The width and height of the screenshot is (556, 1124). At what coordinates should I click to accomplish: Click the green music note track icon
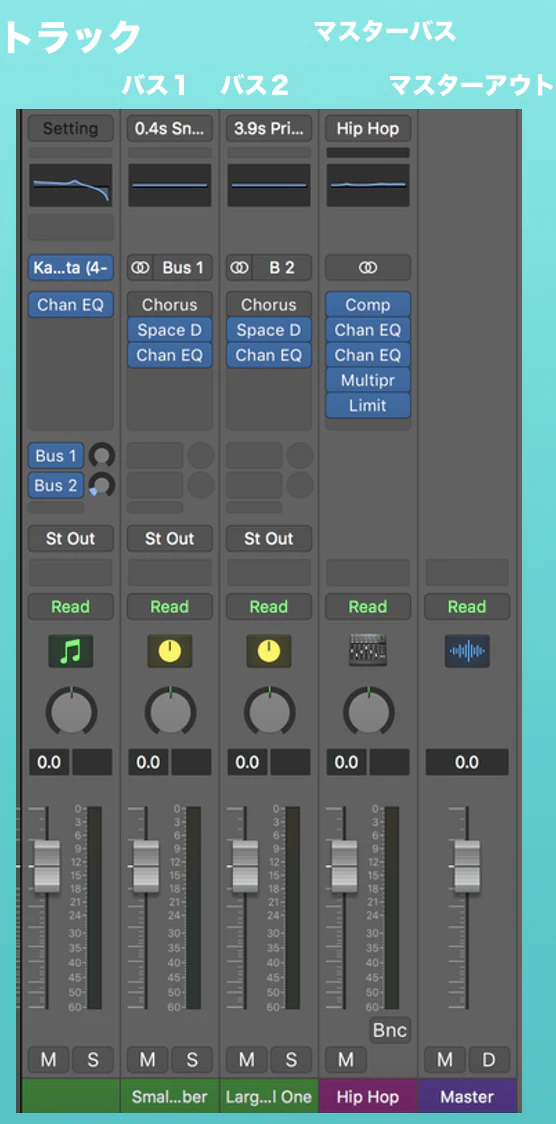pos(70,651)
